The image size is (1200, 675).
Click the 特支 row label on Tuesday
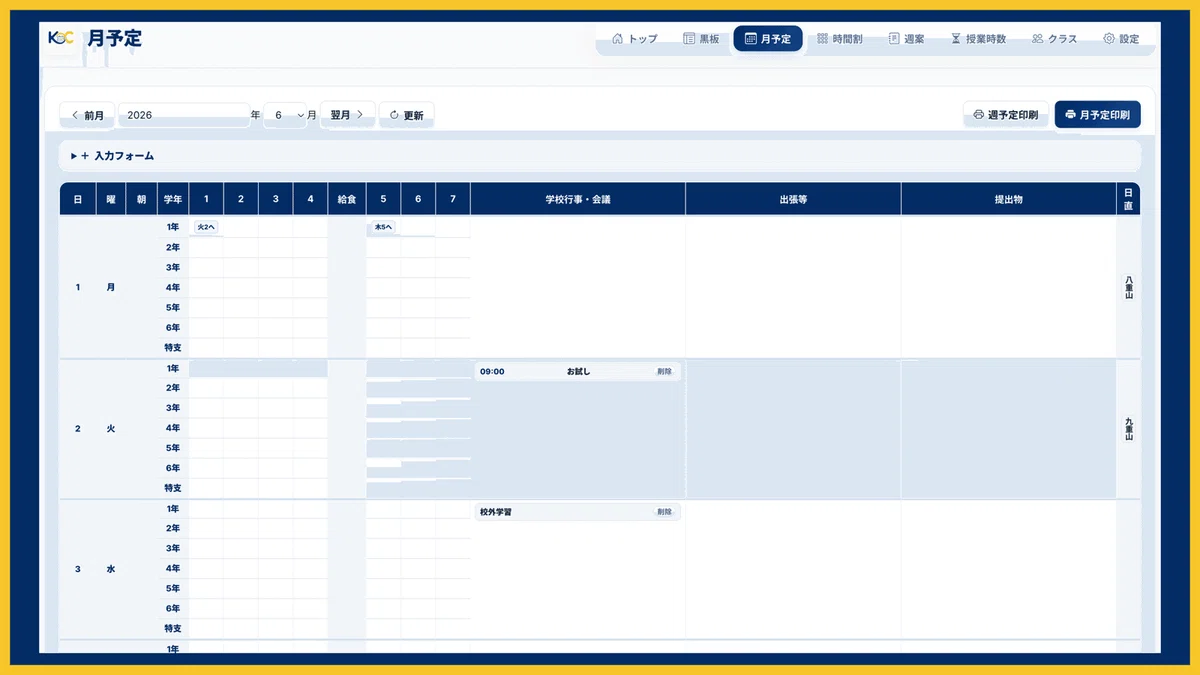tap(173, 488)
